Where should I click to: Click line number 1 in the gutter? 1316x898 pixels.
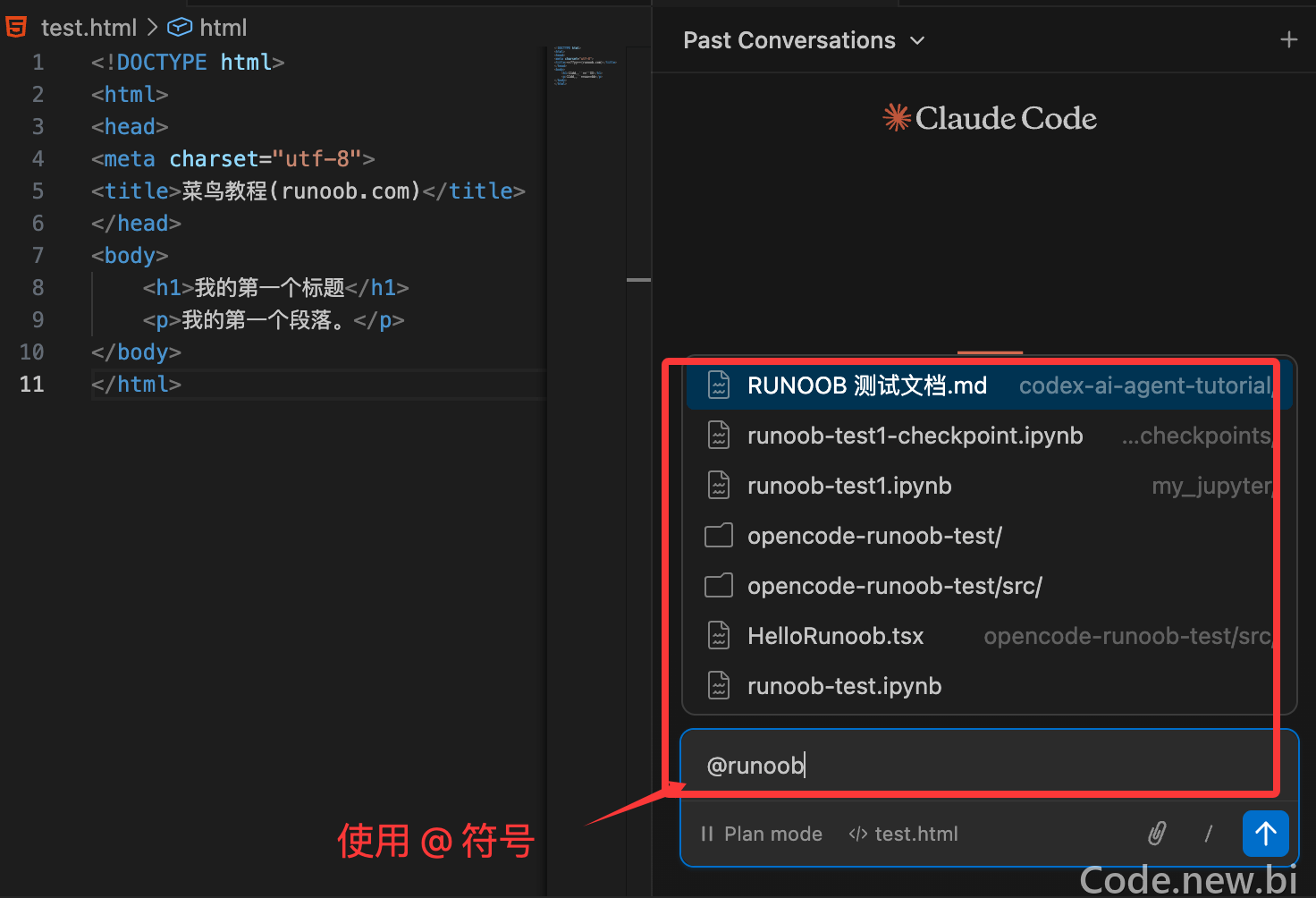[38, 63]
